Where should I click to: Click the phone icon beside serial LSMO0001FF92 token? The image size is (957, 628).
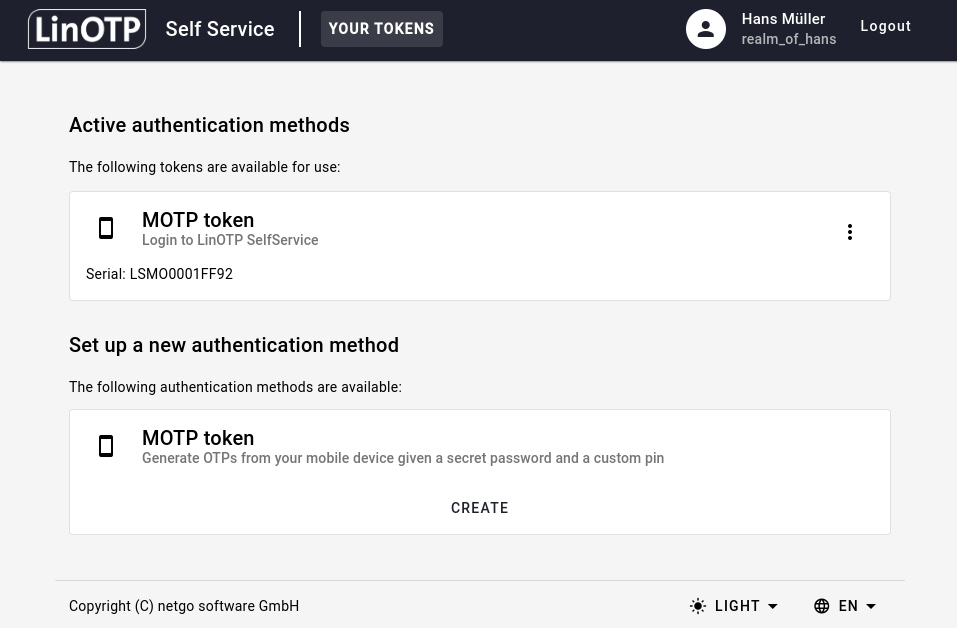coord(106,229)
